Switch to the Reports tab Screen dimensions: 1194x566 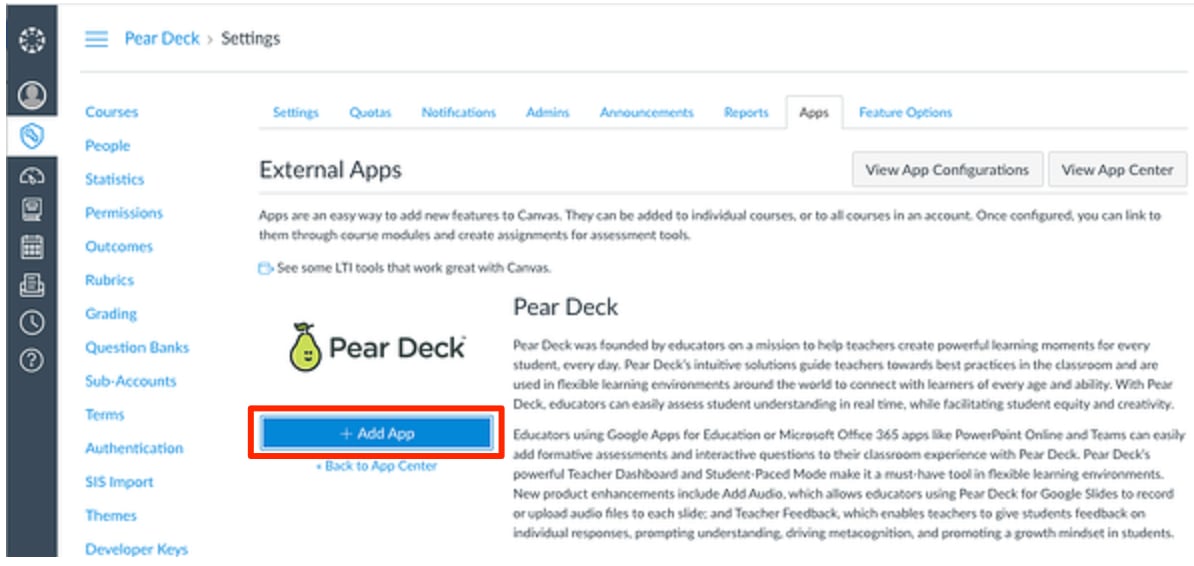(746, 112)
